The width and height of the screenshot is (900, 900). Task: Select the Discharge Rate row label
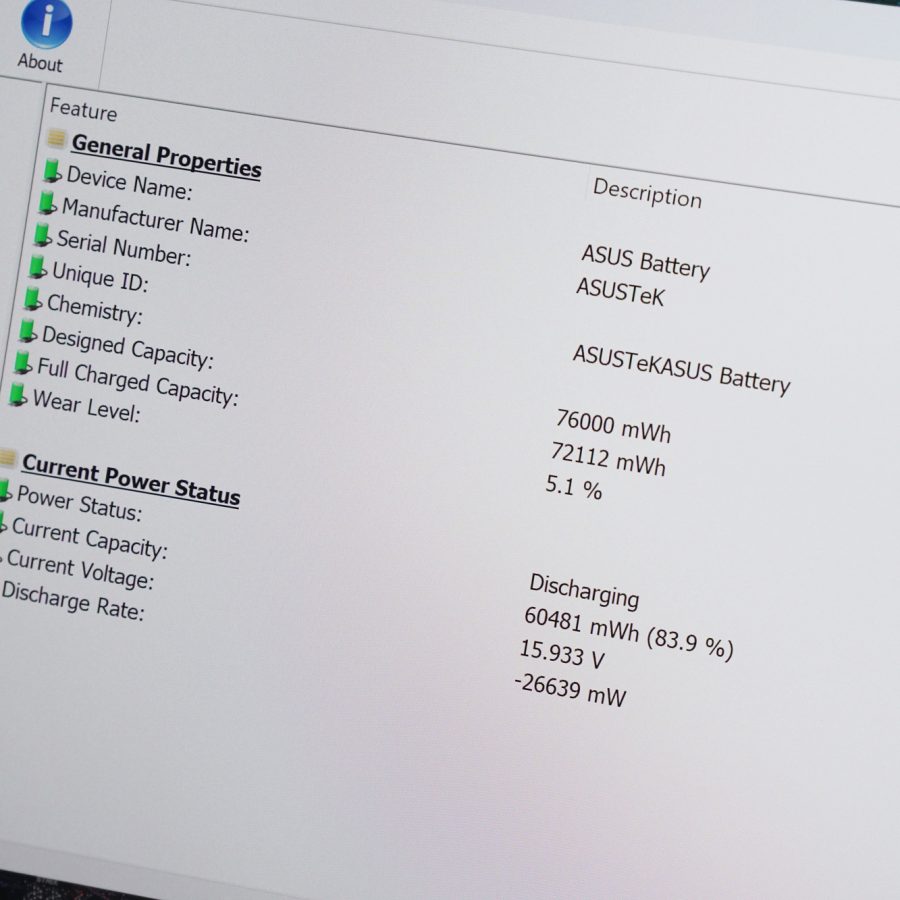(x=73, y=602)
